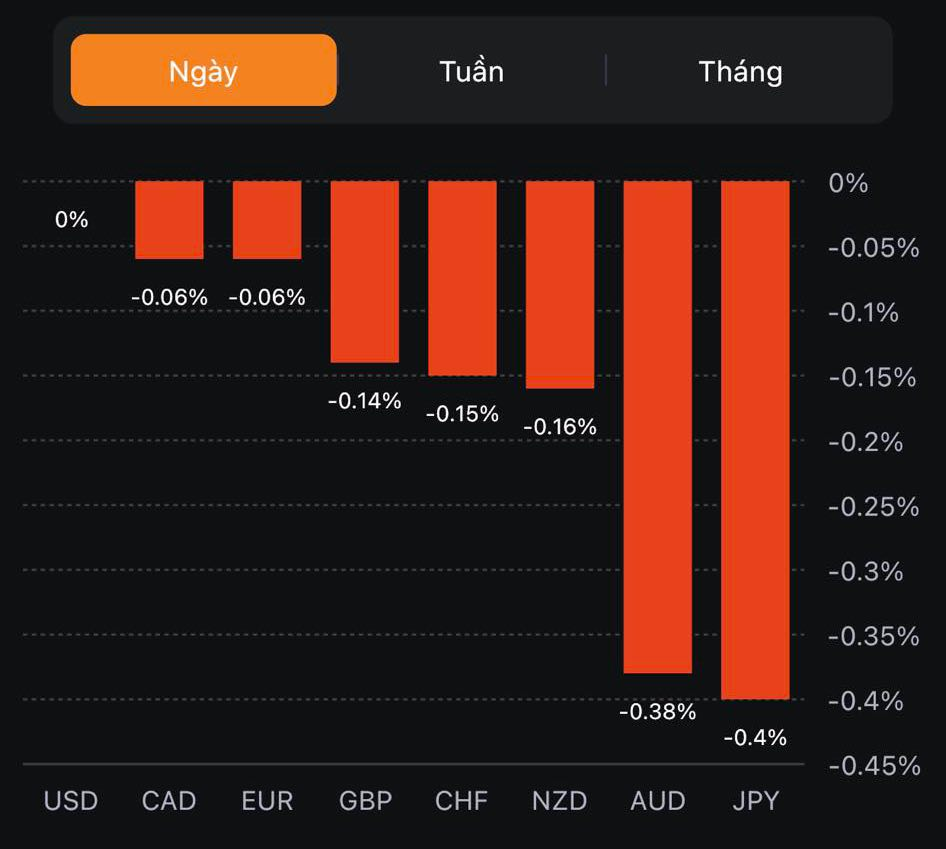The height and width of the screenshot is (849, 946).
Task: Click the -0.38% value label
Action: click(x=657, y=712)
